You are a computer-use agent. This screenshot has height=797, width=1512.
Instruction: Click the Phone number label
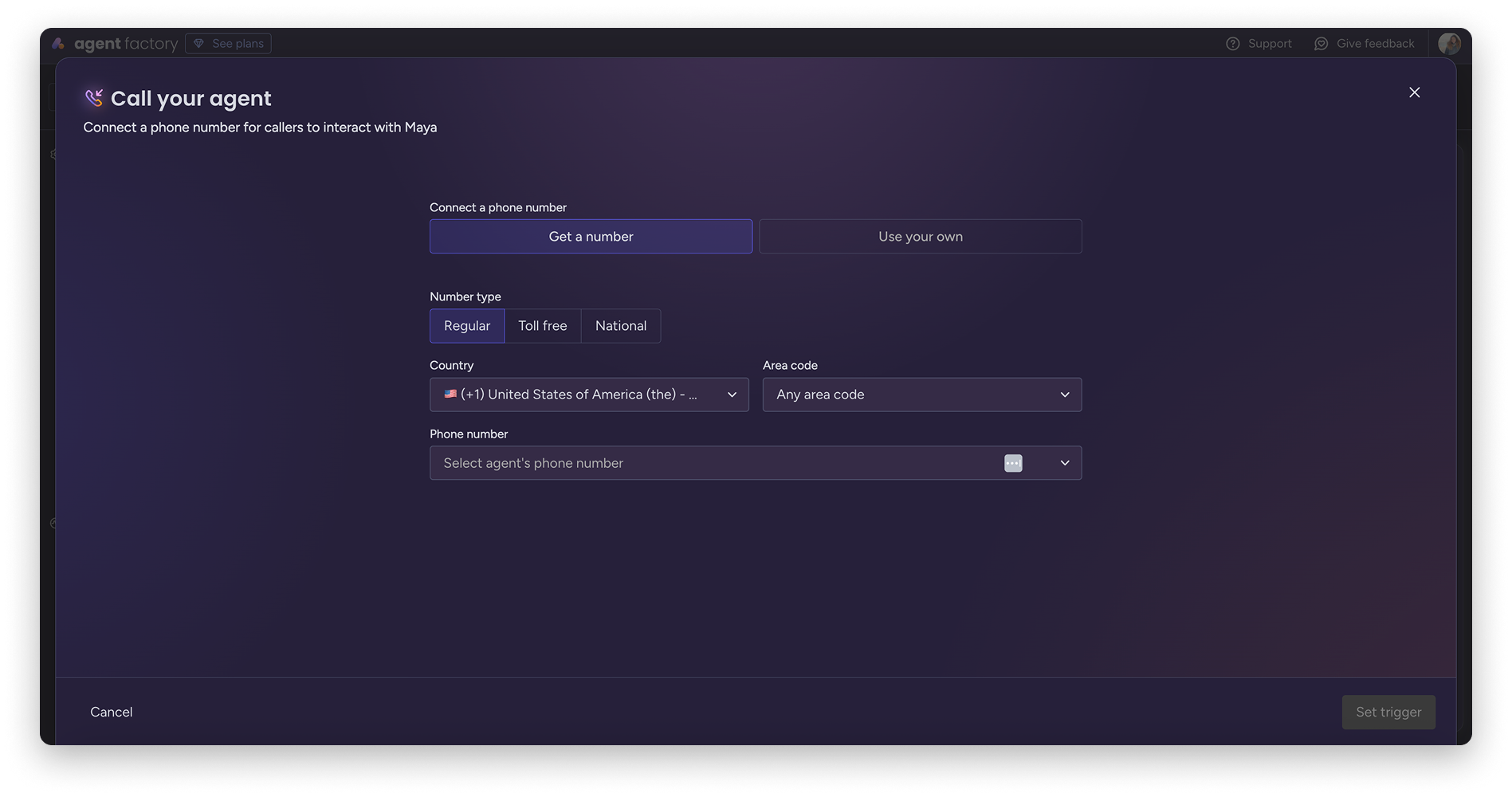tap(469, 434)
